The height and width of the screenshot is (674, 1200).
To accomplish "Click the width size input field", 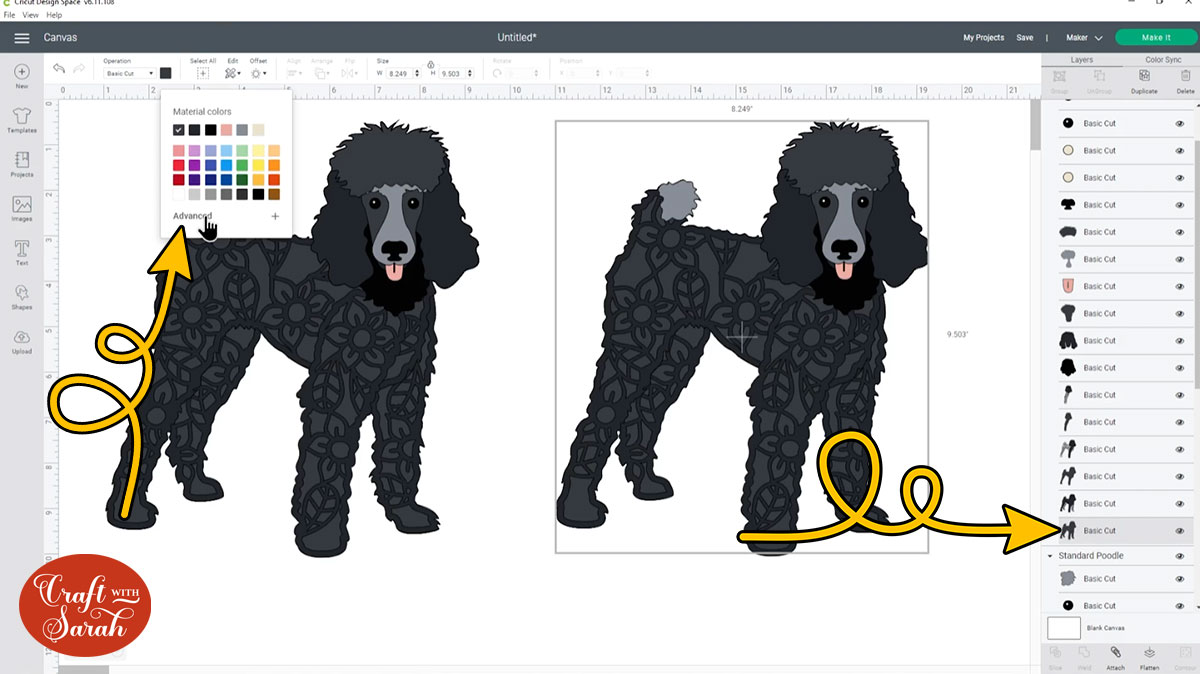I will (400, 73).
